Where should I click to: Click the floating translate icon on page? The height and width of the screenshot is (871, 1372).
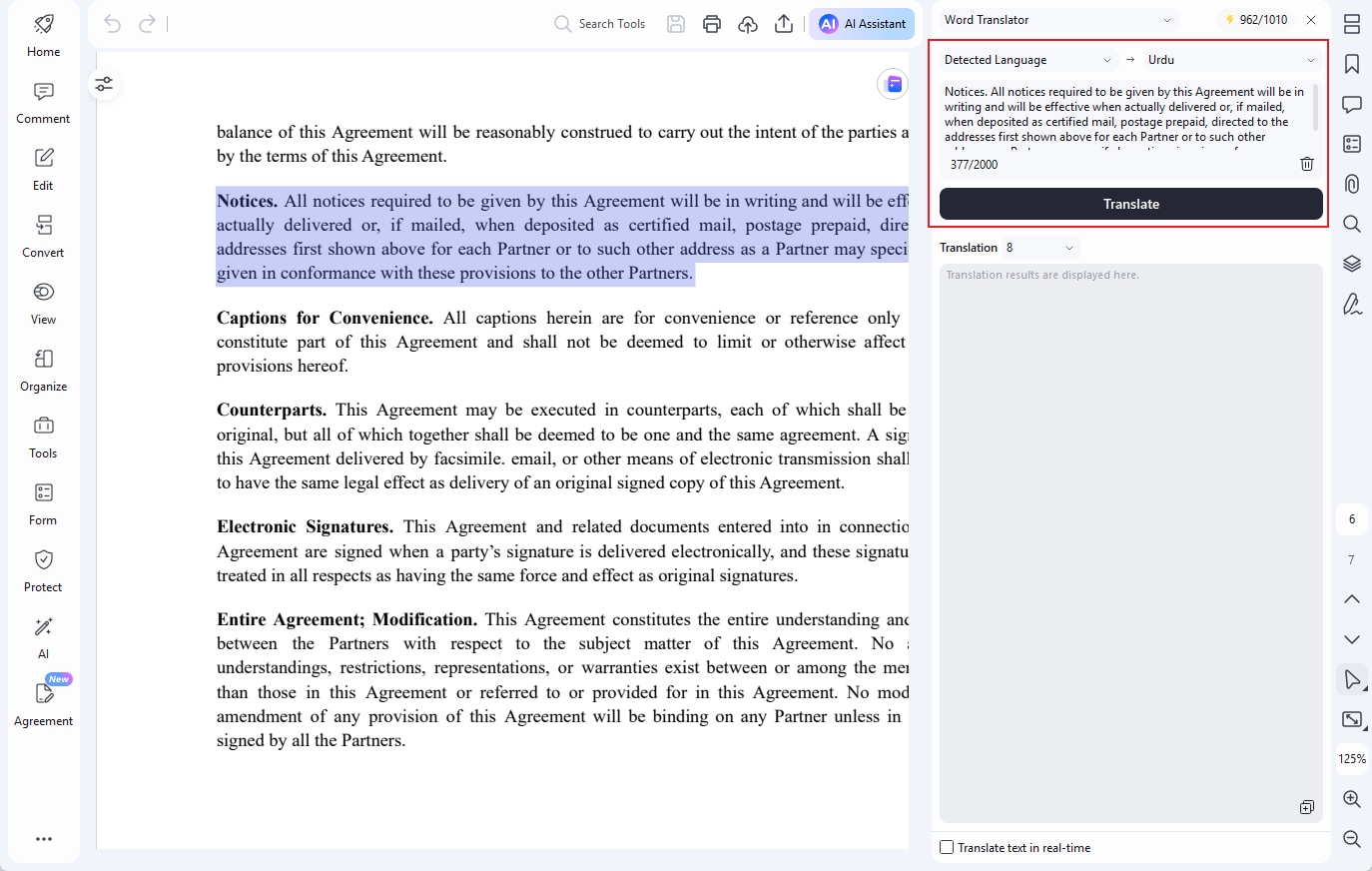[893, 84]
